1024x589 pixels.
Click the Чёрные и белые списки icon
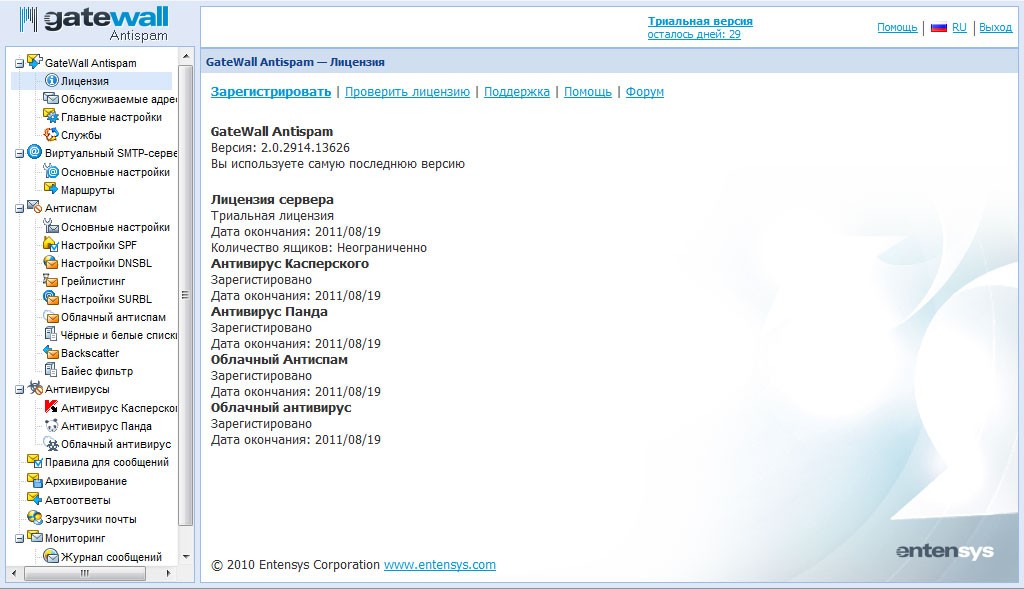[x=51, y=334]
